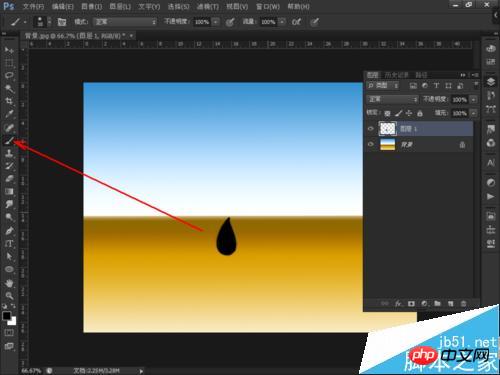Create a new layer icon
The width and height of the screenshot is (500, 375).
(450, 304)
